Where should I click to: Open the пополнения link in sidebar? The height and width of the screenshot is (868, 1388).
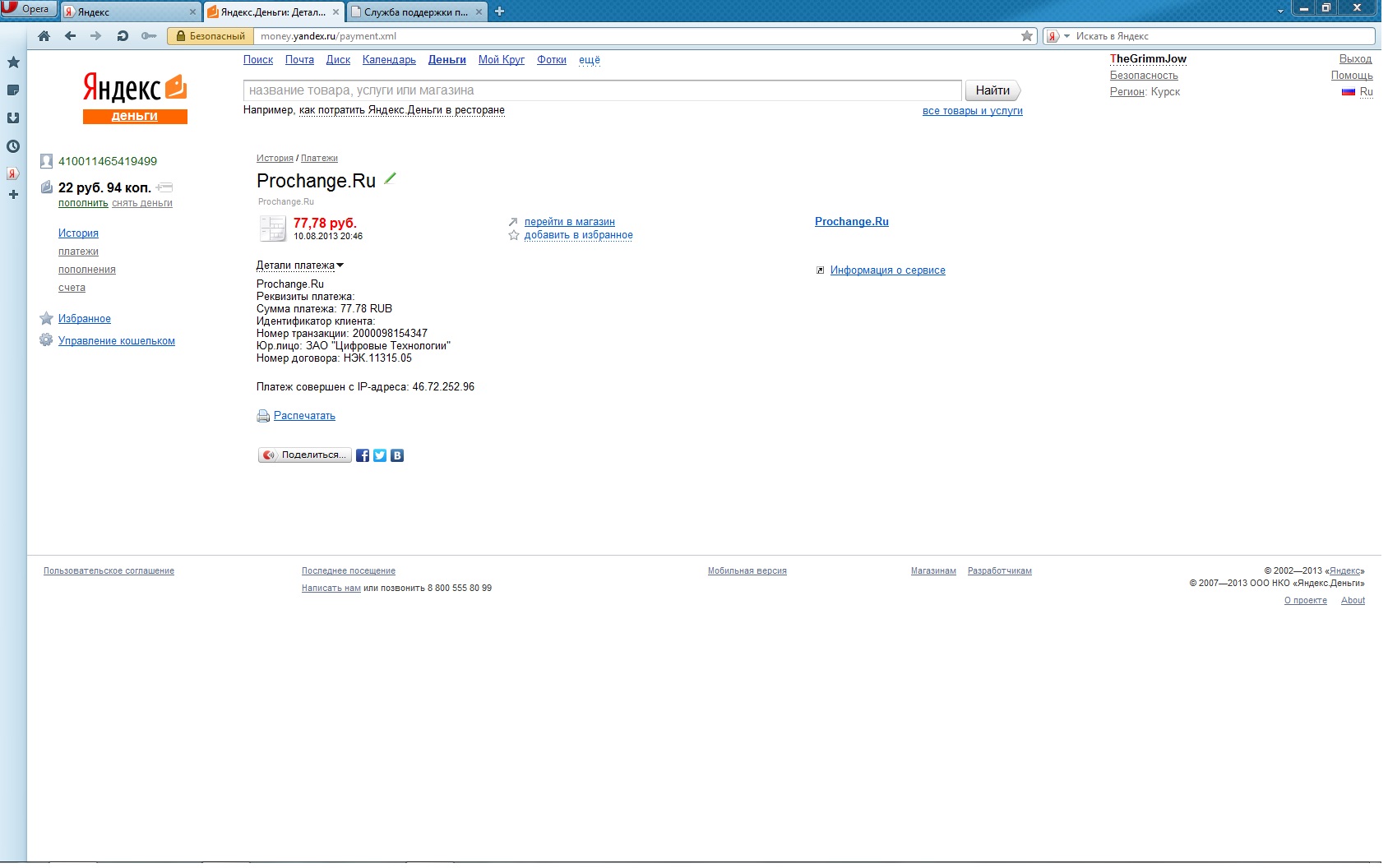tap(87, 270)
